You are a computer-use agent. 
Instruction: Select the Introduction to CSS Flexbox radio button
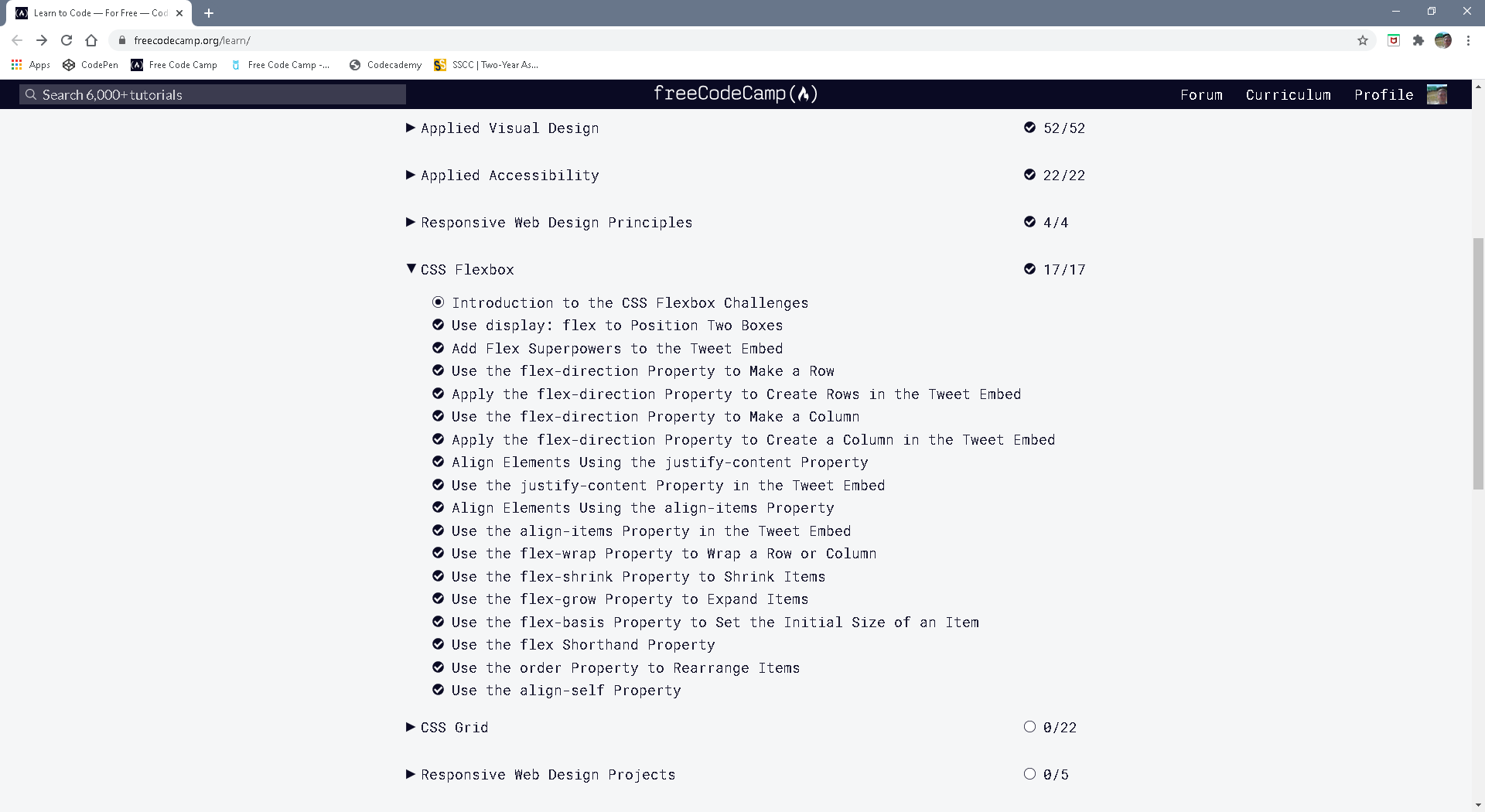point(439,302)
